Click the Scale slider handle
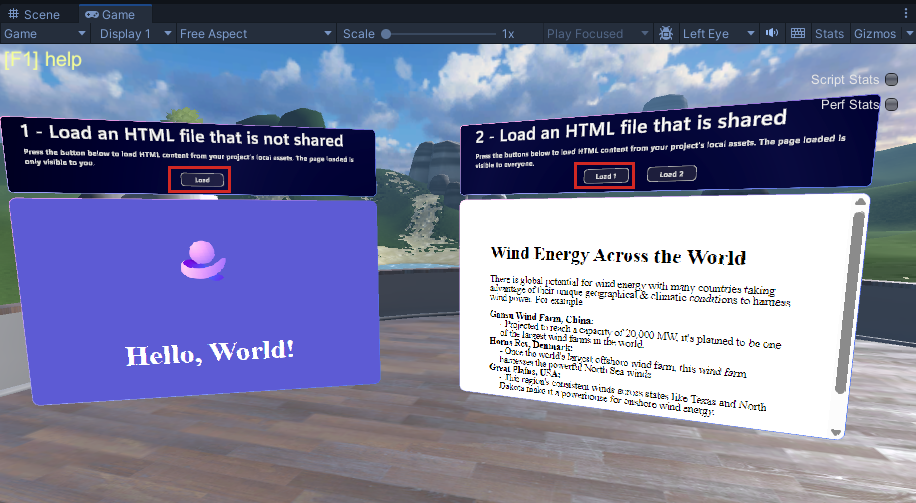Screen dimensions: 916x503 386,34
